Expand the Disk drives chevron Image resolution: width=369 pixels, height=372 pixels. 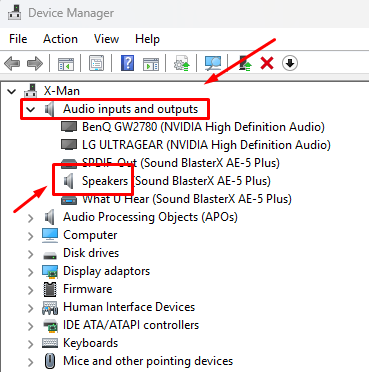tap(31, 254)
